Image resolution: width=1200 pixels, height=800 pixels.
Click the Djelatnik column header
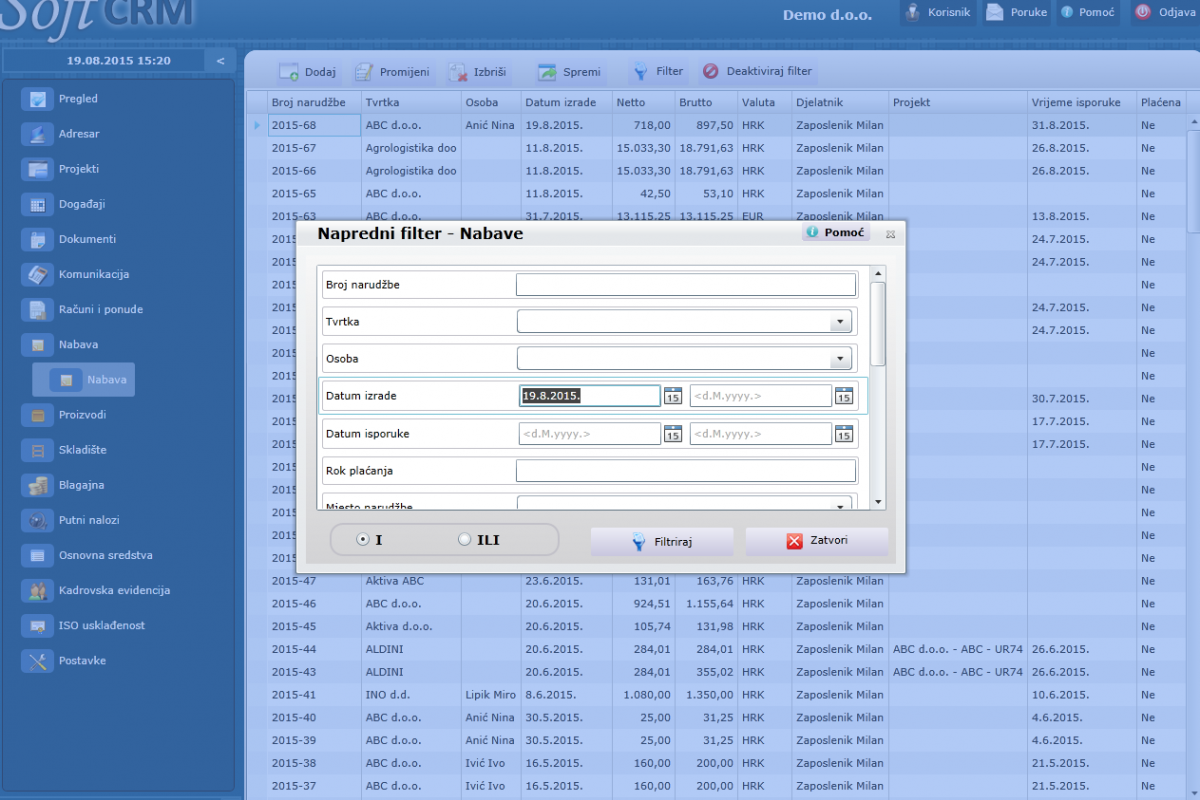click(x=840, y=102)
